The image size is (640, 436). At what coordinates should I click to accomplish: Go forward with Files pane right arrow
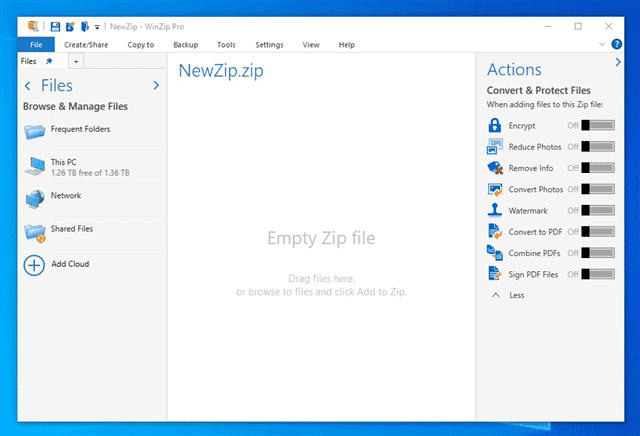click(156, 85)
